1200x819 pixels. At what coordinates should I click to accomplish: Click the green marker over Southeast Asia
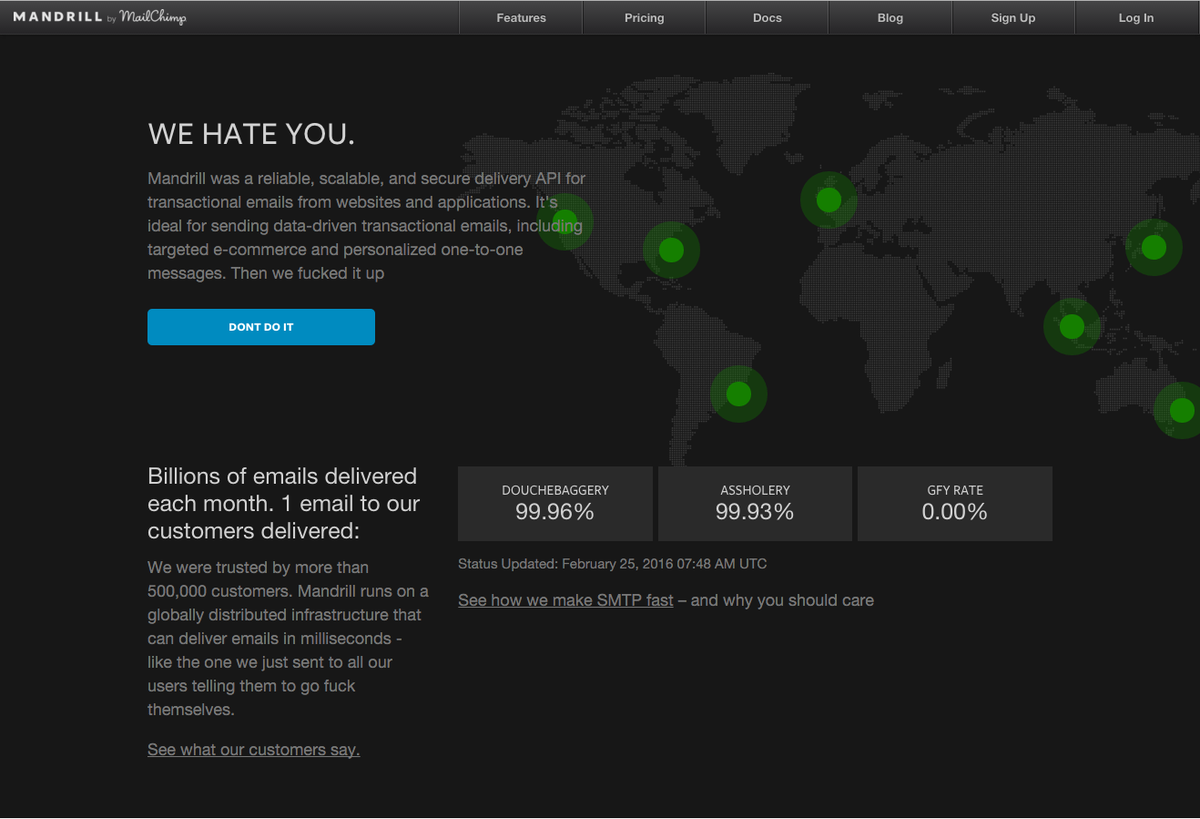click(x=1072, y=326)
